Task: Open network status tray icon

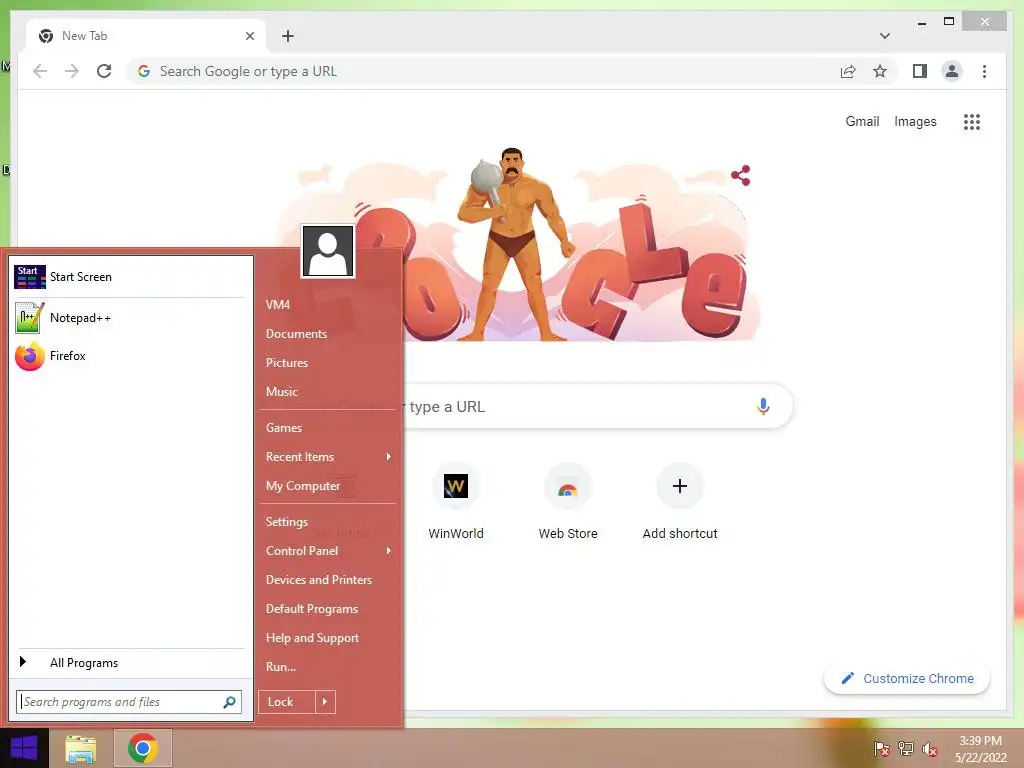Action: pos(906,748)
